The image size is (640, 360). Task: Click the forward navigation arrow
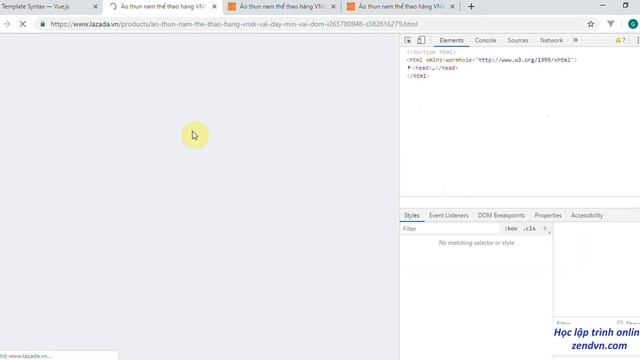click(x=7, y=24)
